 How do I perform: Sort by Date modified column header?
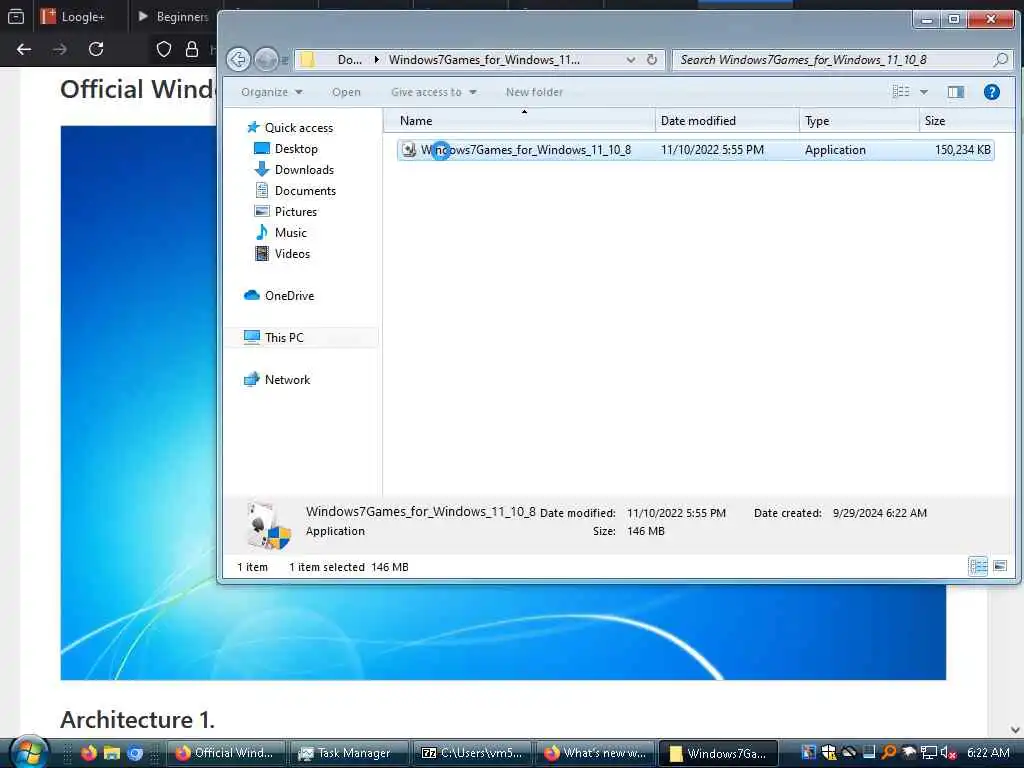tap(727, 121)
